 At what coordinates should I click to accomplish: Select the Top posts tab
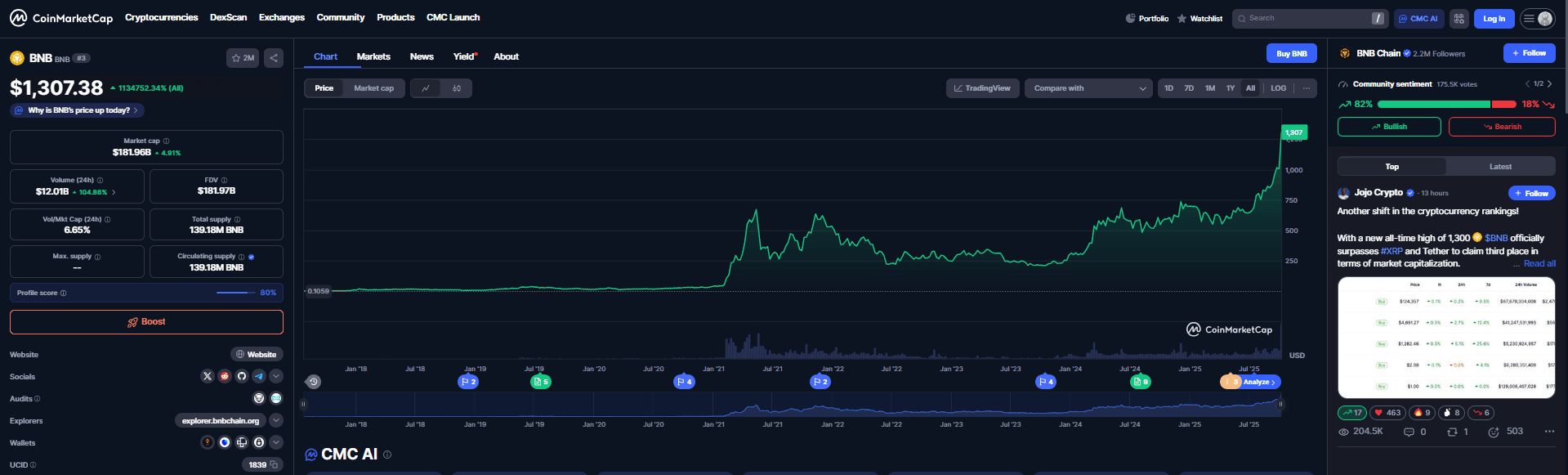pos(1392,167)
